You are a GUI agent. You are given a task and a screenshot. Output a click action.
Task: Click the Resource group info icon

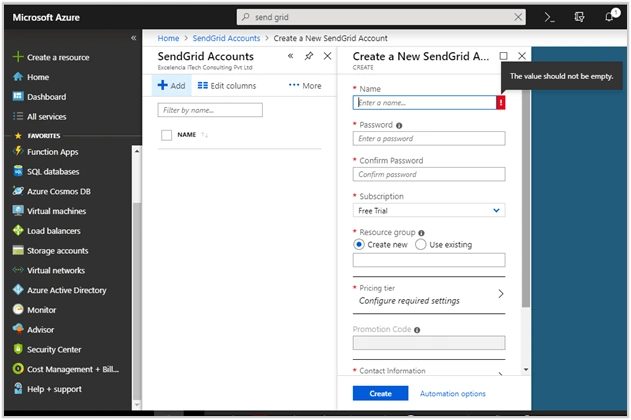[x=421, y=233]
